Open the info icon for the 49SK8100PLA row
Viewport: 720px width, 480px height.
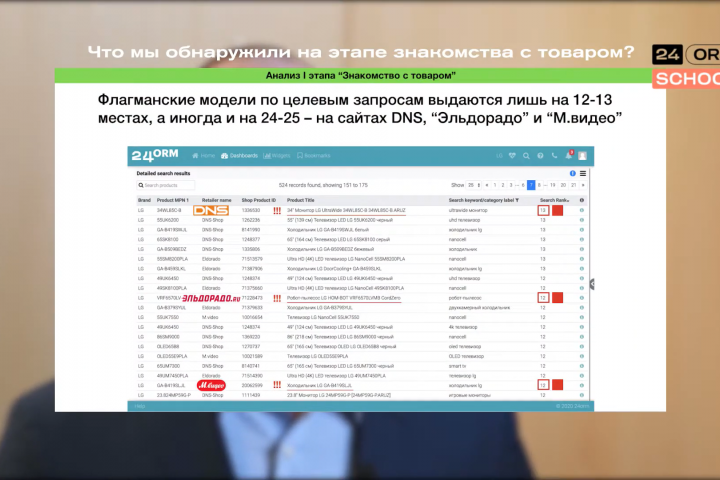(x=582, y=288)
